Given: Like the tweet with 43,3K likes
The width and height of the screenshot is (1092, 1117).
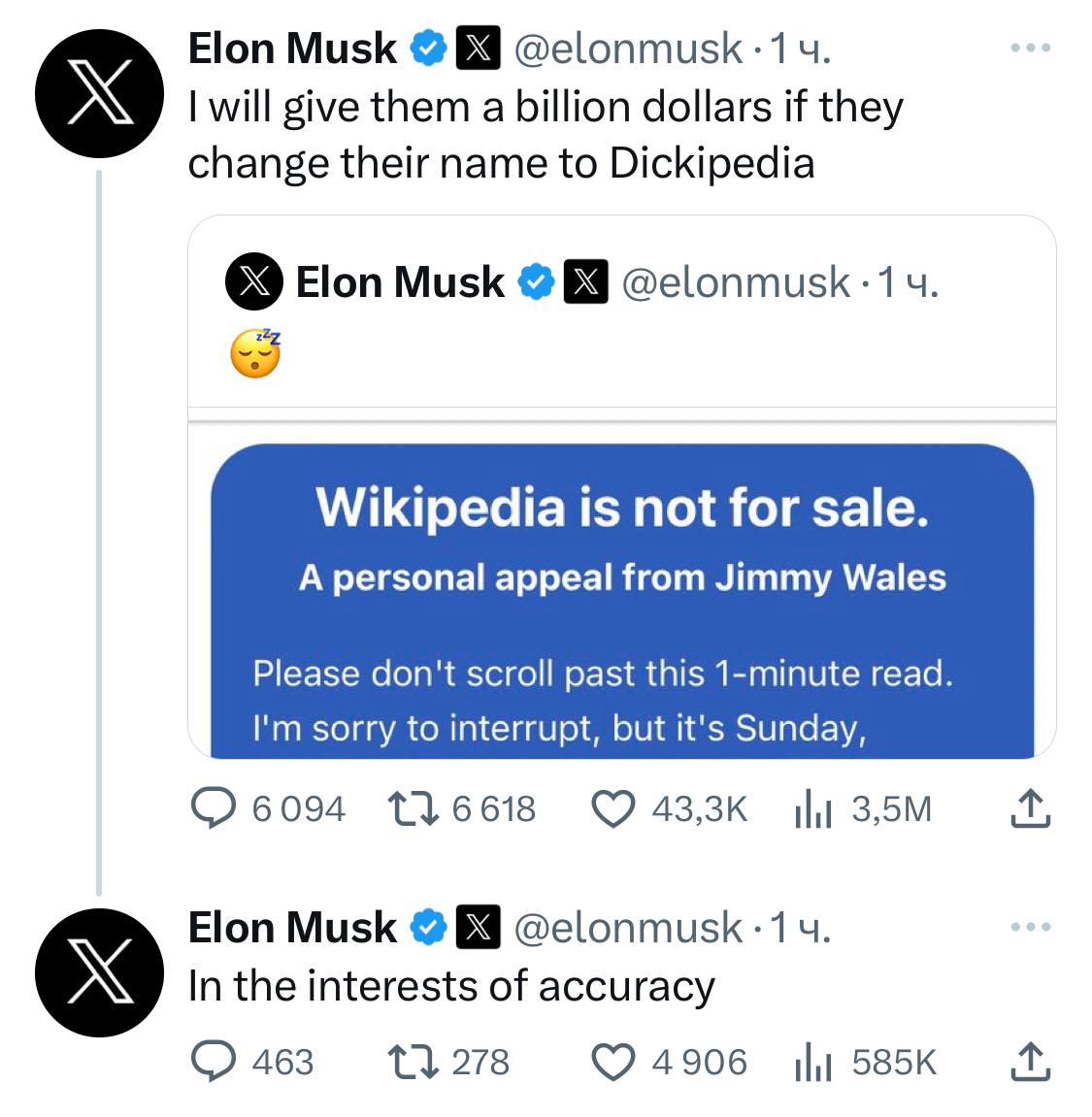Looking at the screenshot, I should click(613, 808).
